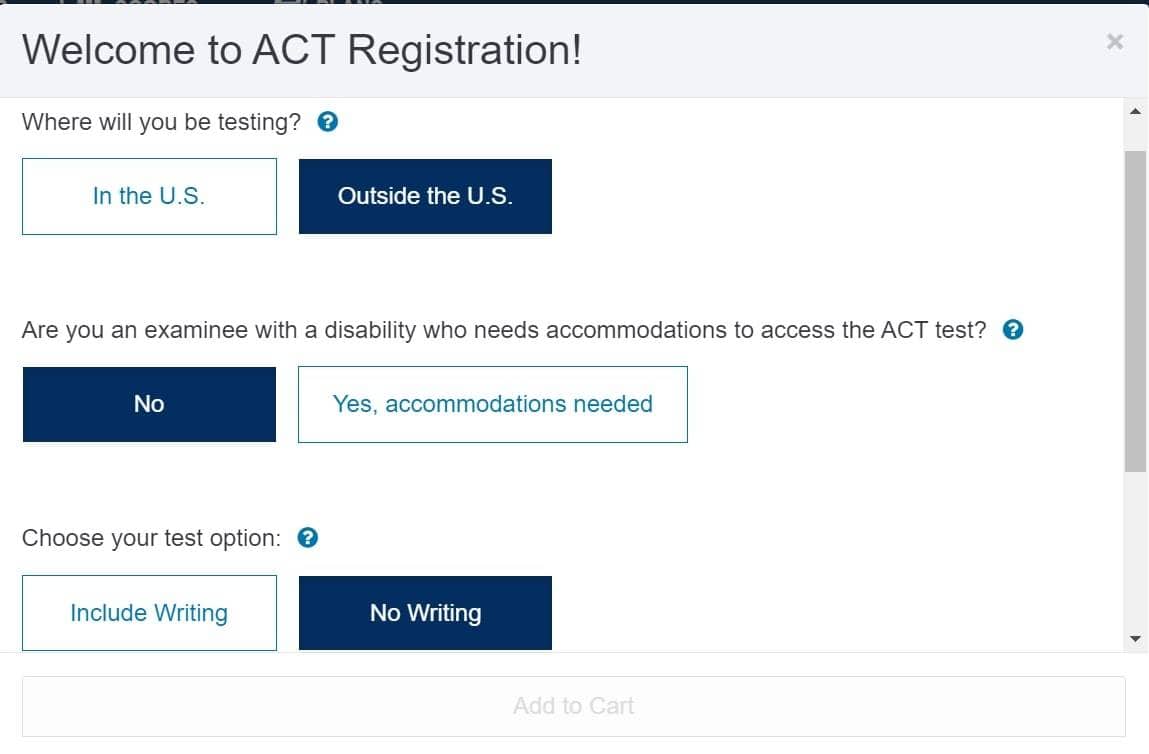Dismiss the registration dialog with the X
The width and height of the screenshot is (1149, 754).
point(1114,42)
